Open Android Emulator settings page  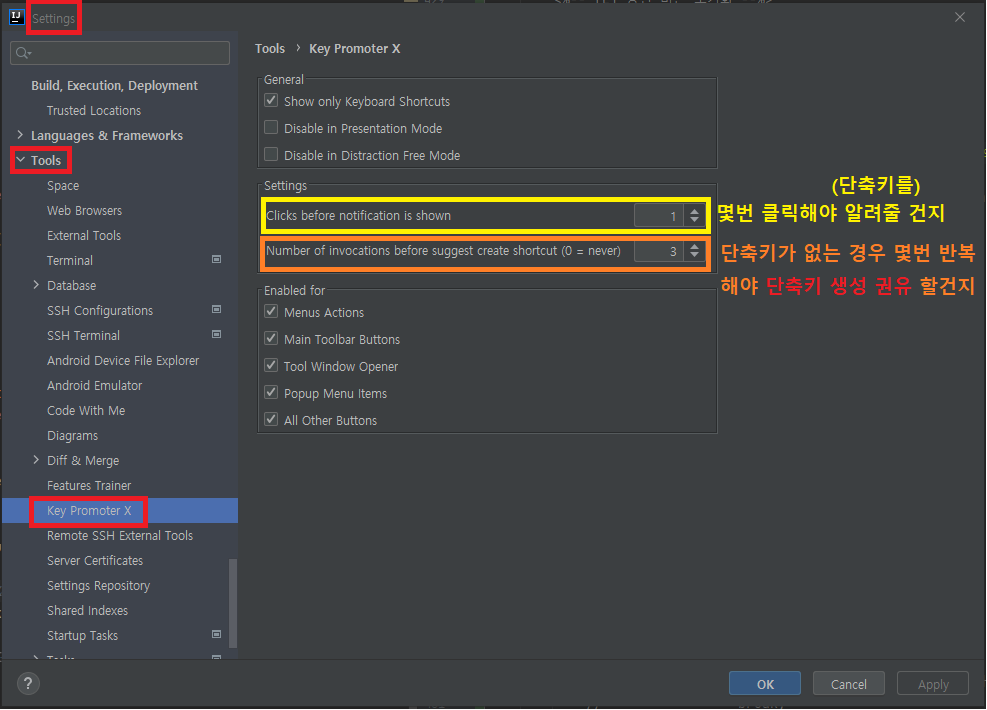(94, 385)
